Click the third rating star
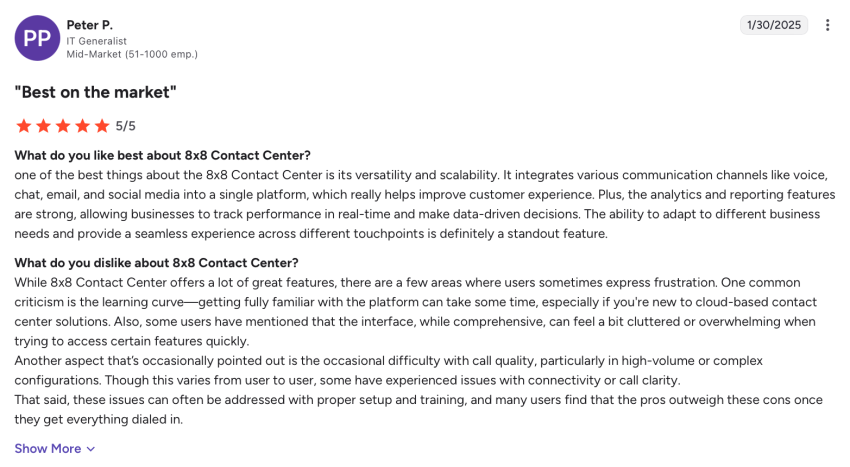 [63, 126]
